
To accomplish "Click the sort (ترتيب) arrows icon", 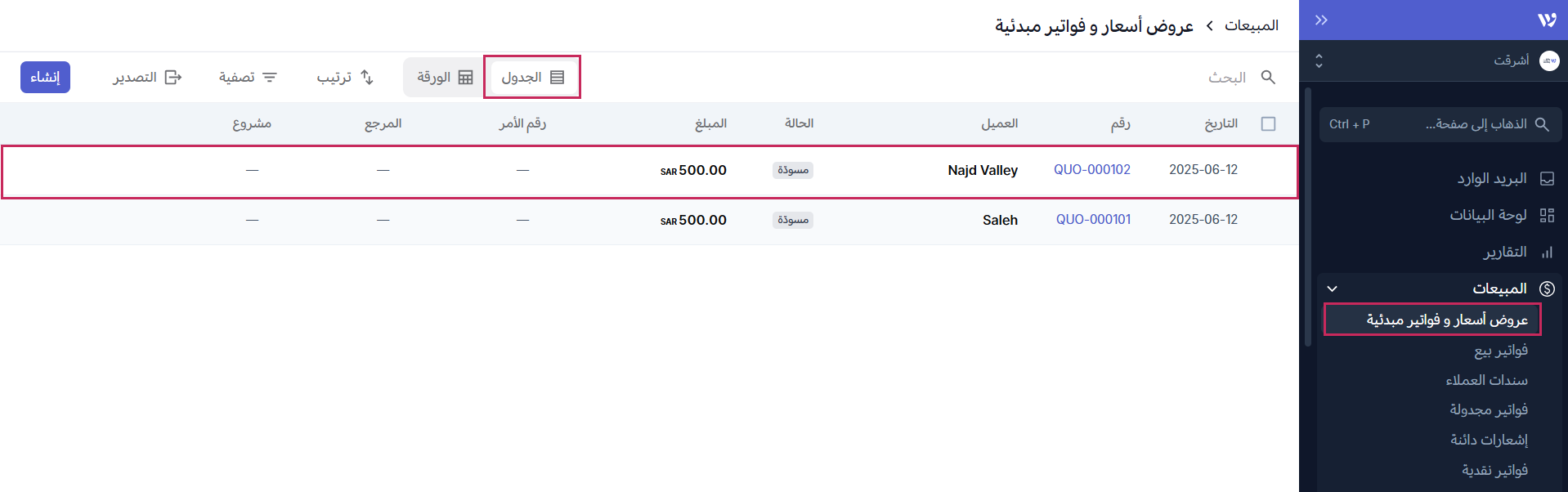I will (367, 77).
